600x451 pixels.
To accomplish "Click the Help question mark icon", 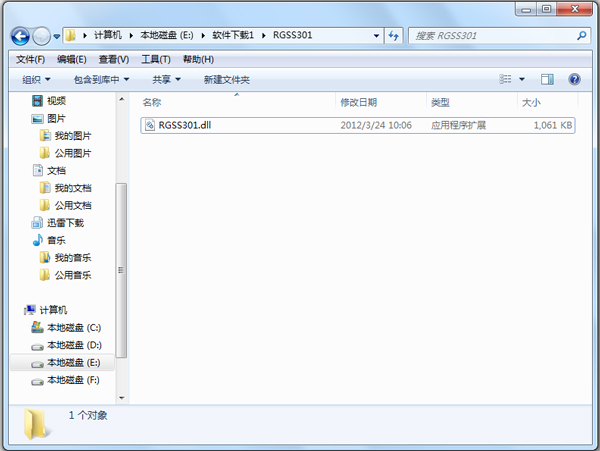I will point(575,79).
